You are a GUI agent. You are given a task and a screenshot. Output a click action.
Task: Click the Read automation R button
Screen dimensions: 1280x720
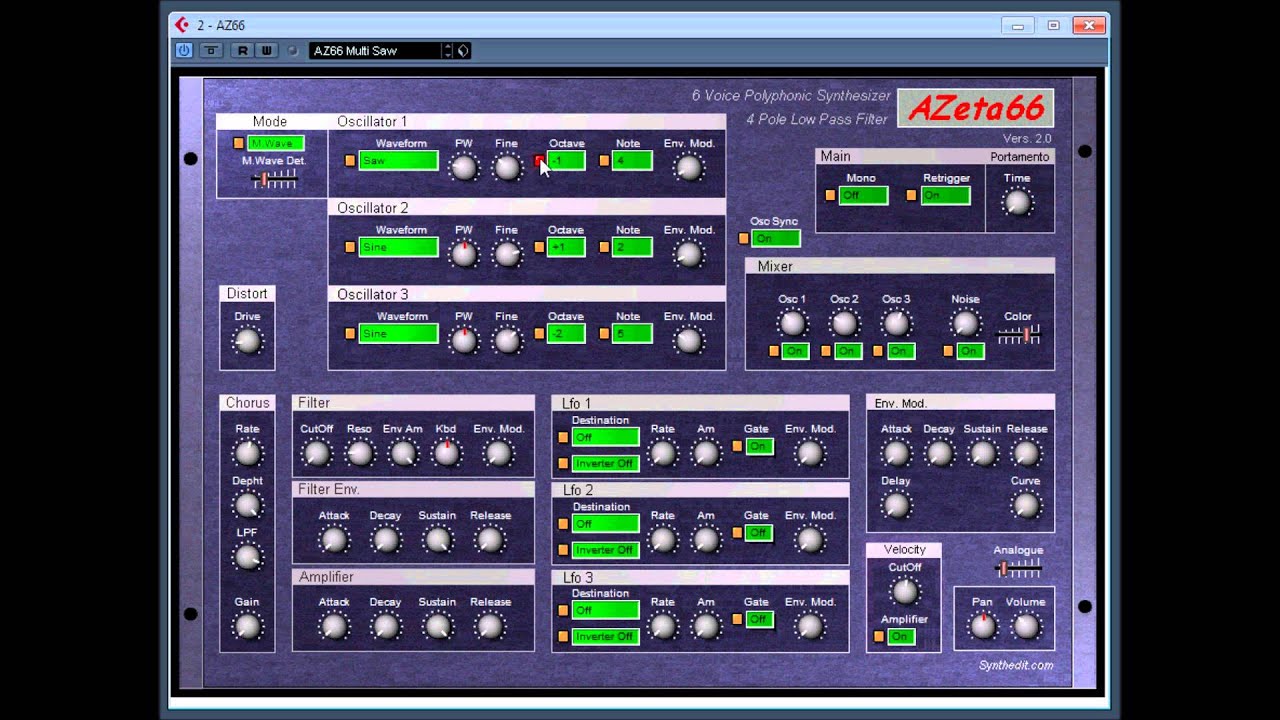242,50
